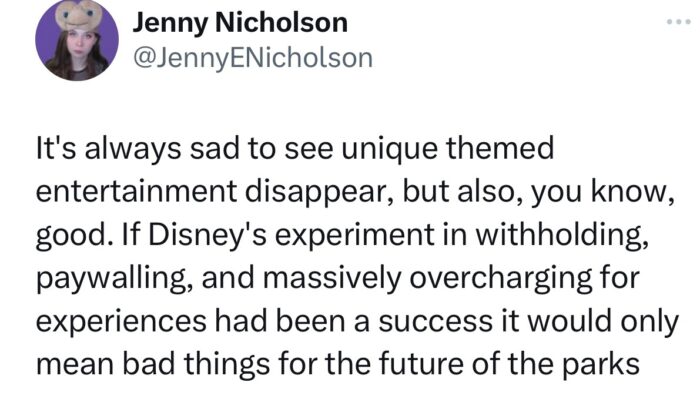This screenshot has height=399, width=700.
Task: Open Jenny Nicholson's profile picture
Action: point(77,39)
